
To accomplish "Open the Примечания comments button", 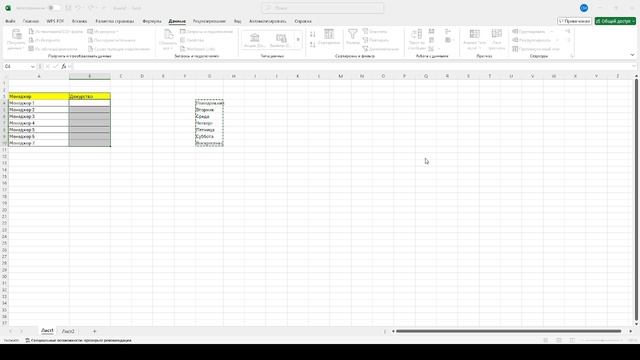I will [x=574, y=21].
